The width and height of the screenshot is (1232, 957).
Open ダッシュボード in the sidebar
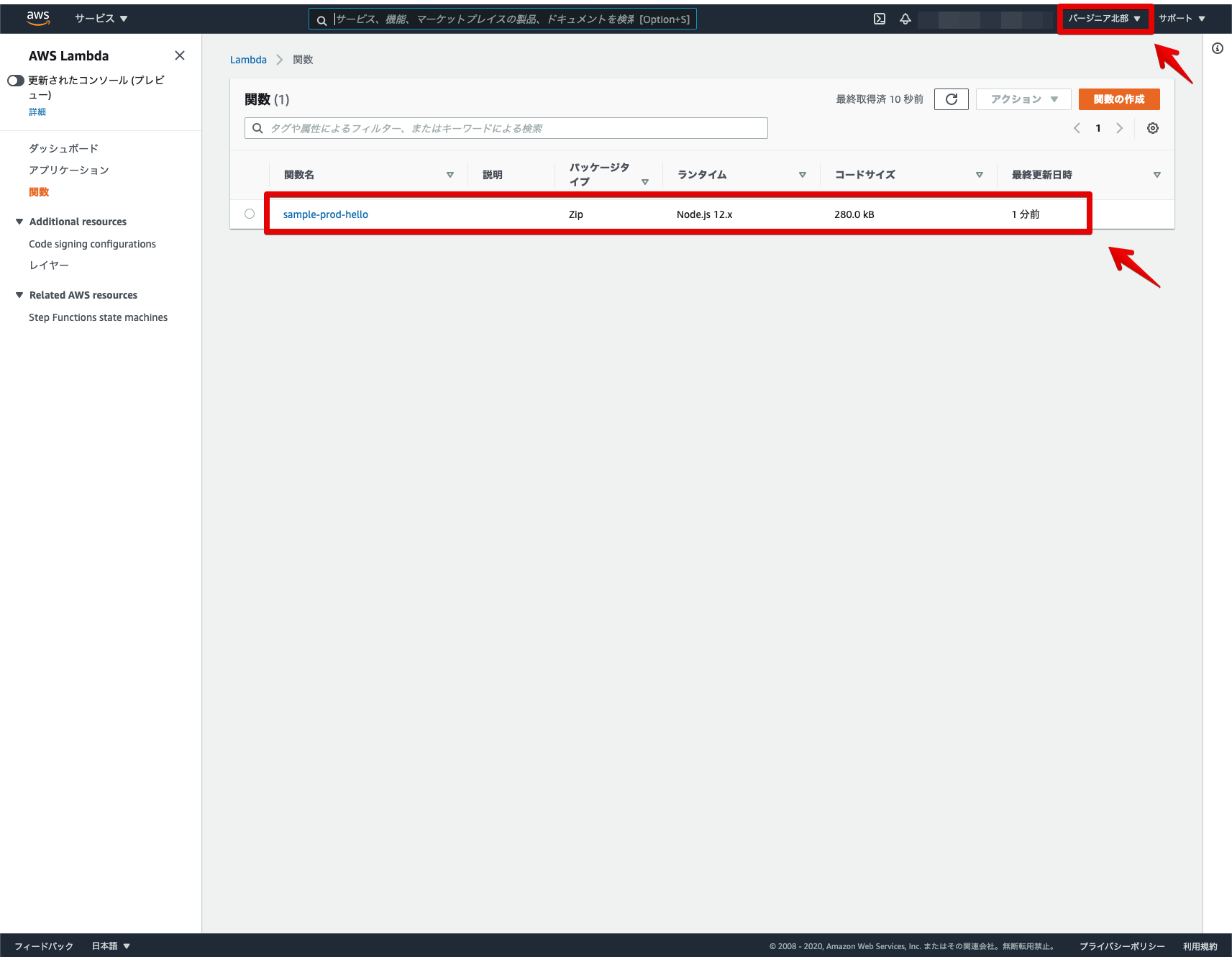tap(63, 148)
